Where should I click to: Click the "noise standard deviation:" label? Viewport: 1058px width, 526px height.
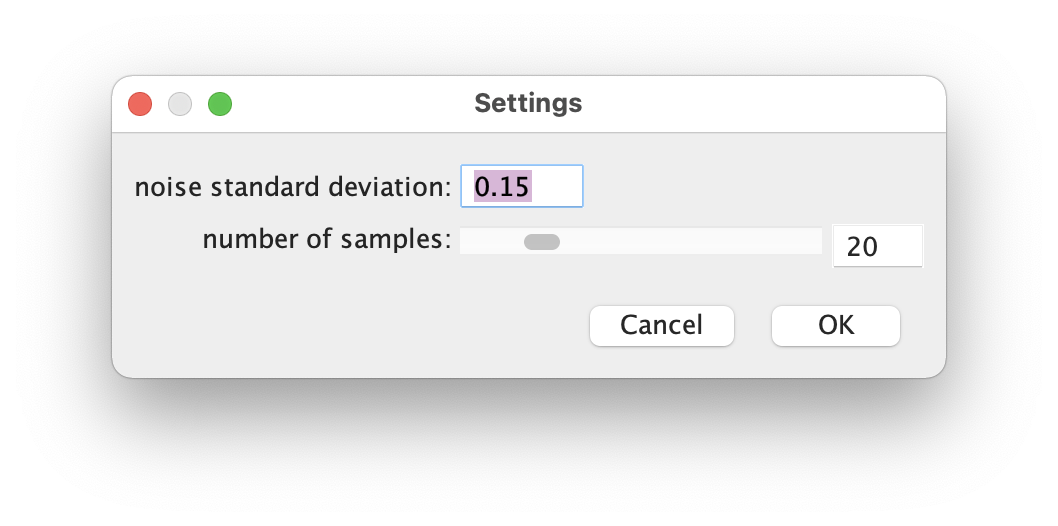point(293,187)
